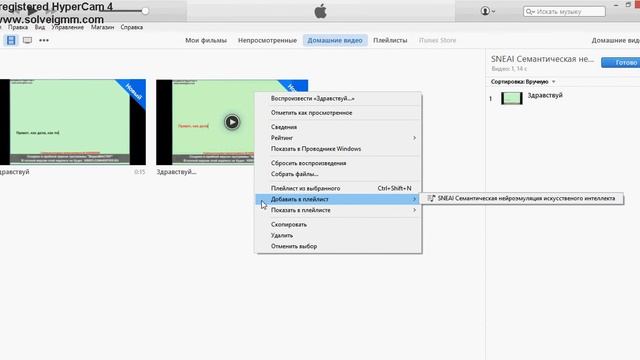Open the 'Управление' menu
This screenshot has width=640, height=360.
(67, 27)
